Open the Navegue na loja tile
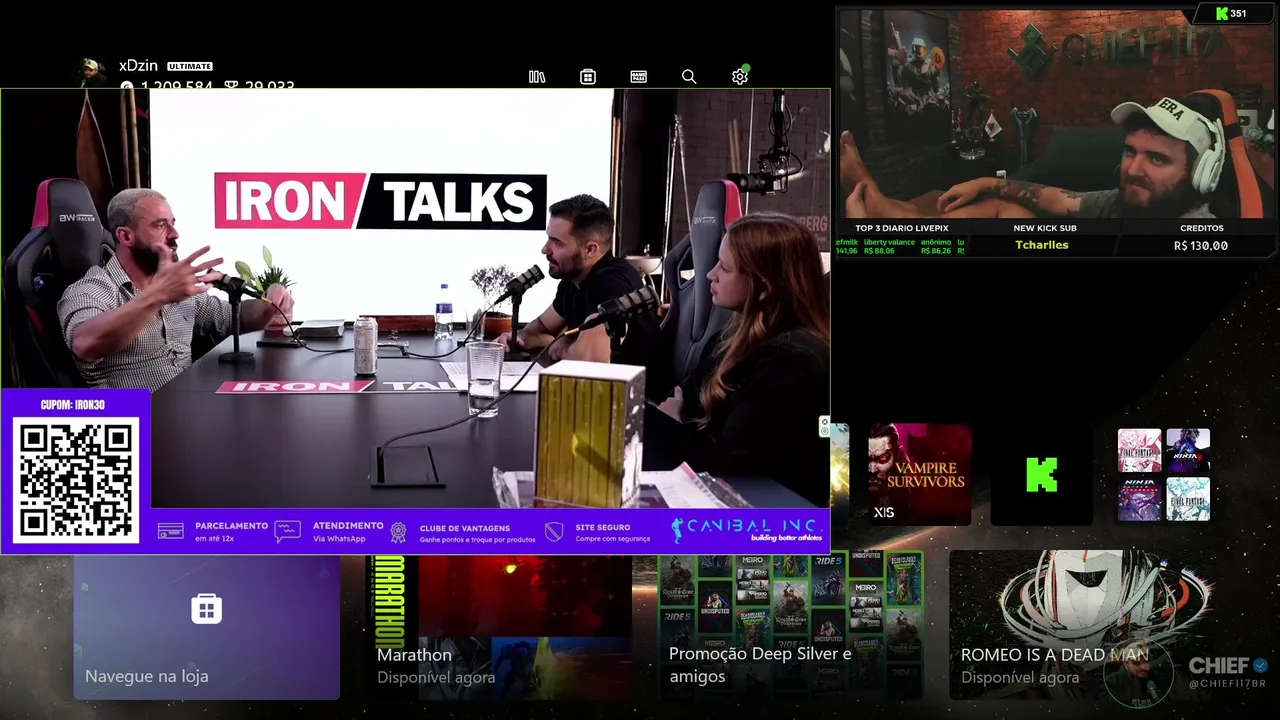The height and width of the screenshot is (720, 1280). pos(206,627)
